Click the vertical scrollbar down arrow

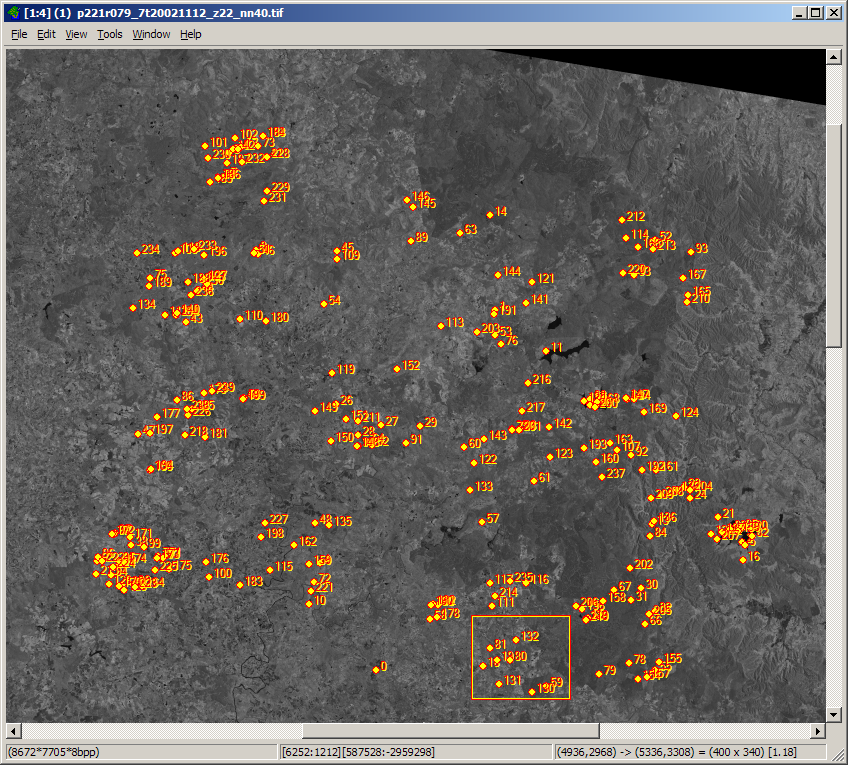click(x=834, y=714)
